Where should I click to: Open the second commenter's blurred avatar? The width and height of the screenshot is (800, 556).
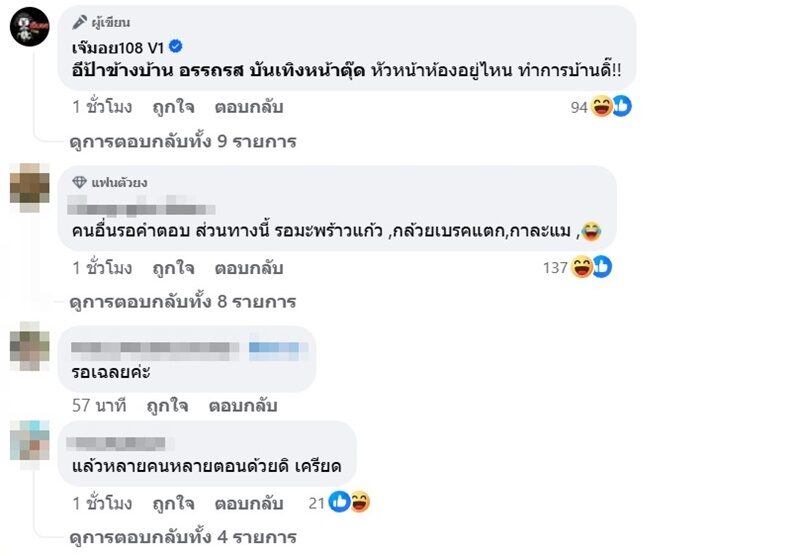click(x=30, y=184)
